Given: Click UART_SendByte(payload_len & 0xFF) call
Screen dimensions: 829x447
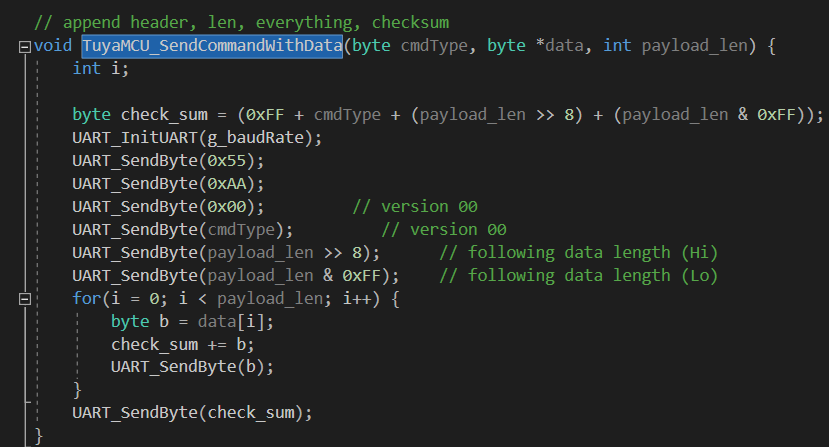Looking at the screenshot, I should pyautogui.click(x=236, y=276).
